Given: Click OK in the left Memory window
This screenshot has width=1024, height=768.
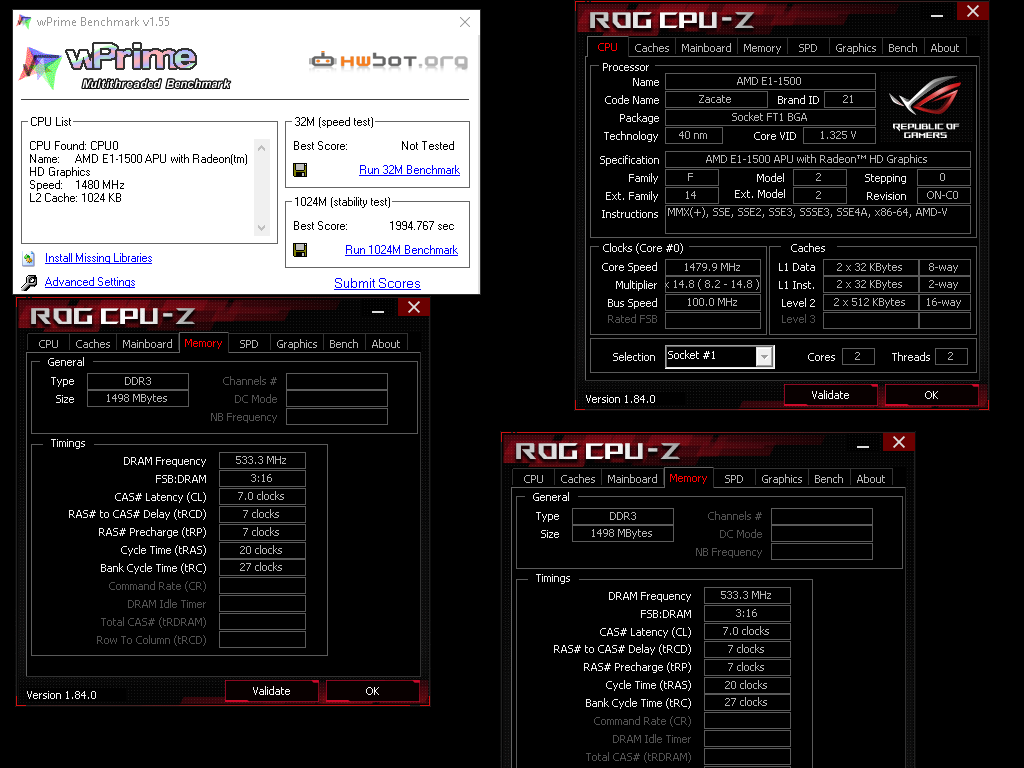Looking at the screenshot, I should click(372, 691).
